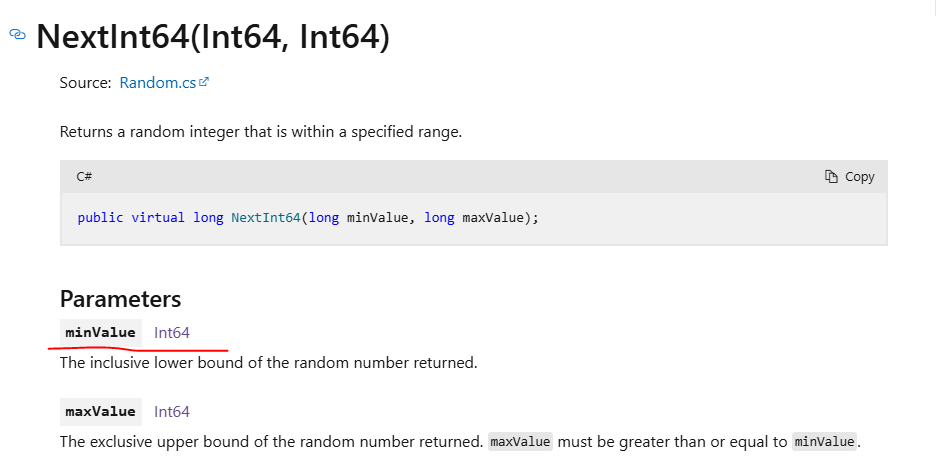Open the Random.cs source link

tap(158, 83)
